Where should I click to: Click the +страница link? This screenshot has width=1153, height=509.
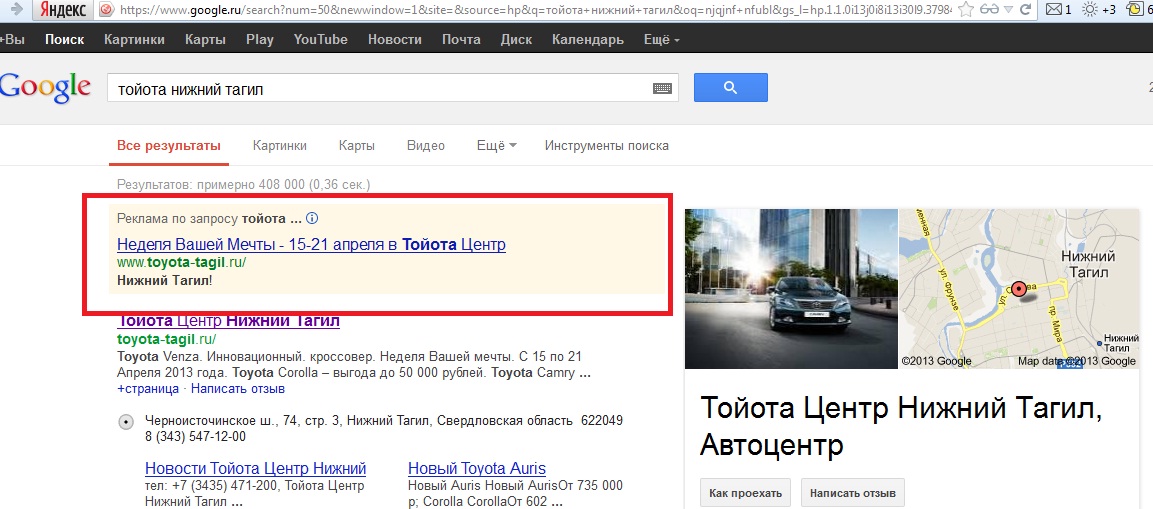click(148, 388)
